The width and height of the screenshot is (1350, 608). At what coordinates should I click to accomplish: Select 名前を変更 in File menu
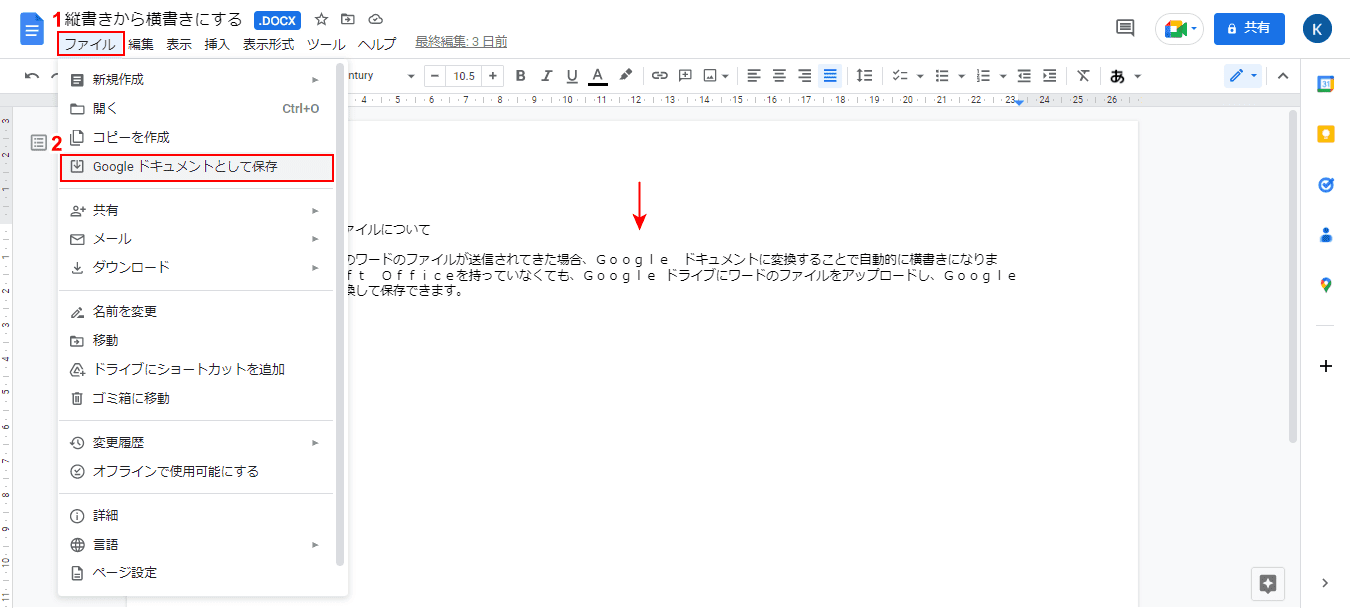(x=203, y=311)
